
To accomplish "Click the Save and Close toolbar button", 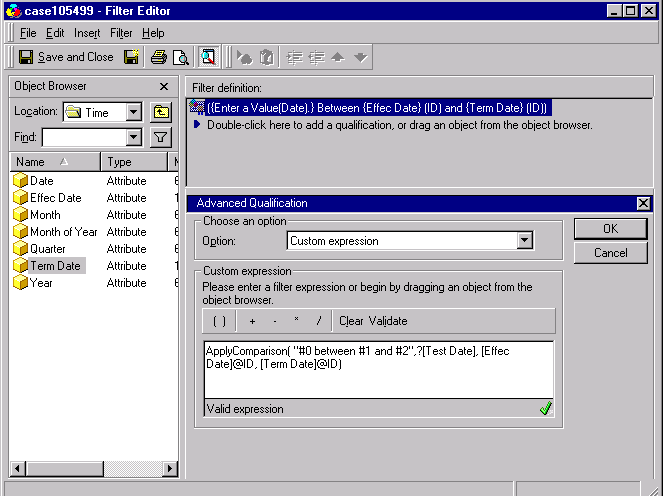I will 66,57.
